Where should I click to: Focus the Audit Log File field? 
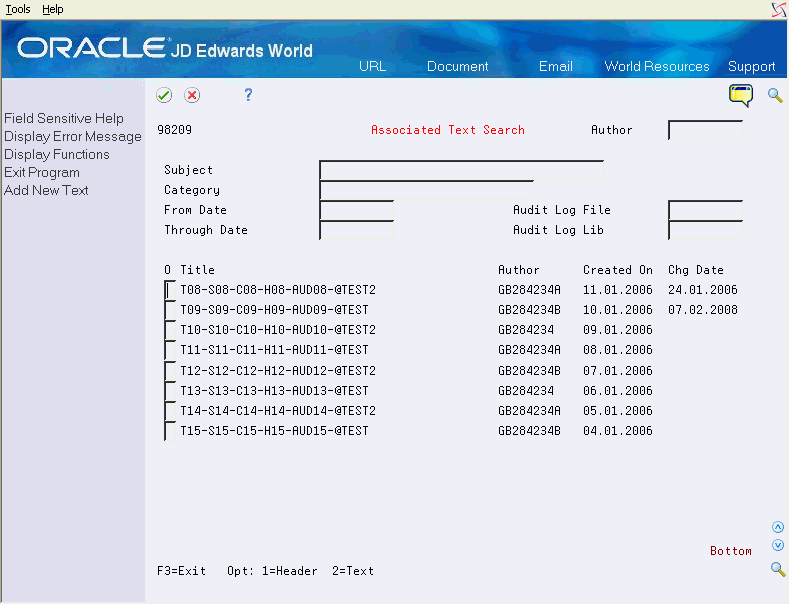pos(705,210)
